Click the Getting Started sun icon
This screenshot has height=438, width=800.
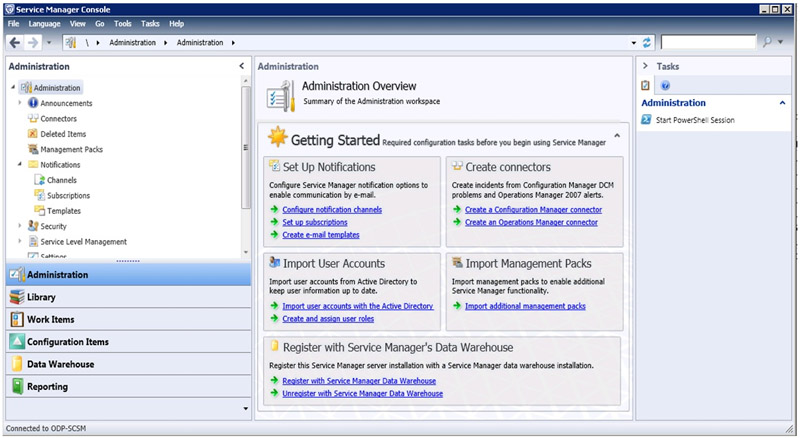point(277,137)
